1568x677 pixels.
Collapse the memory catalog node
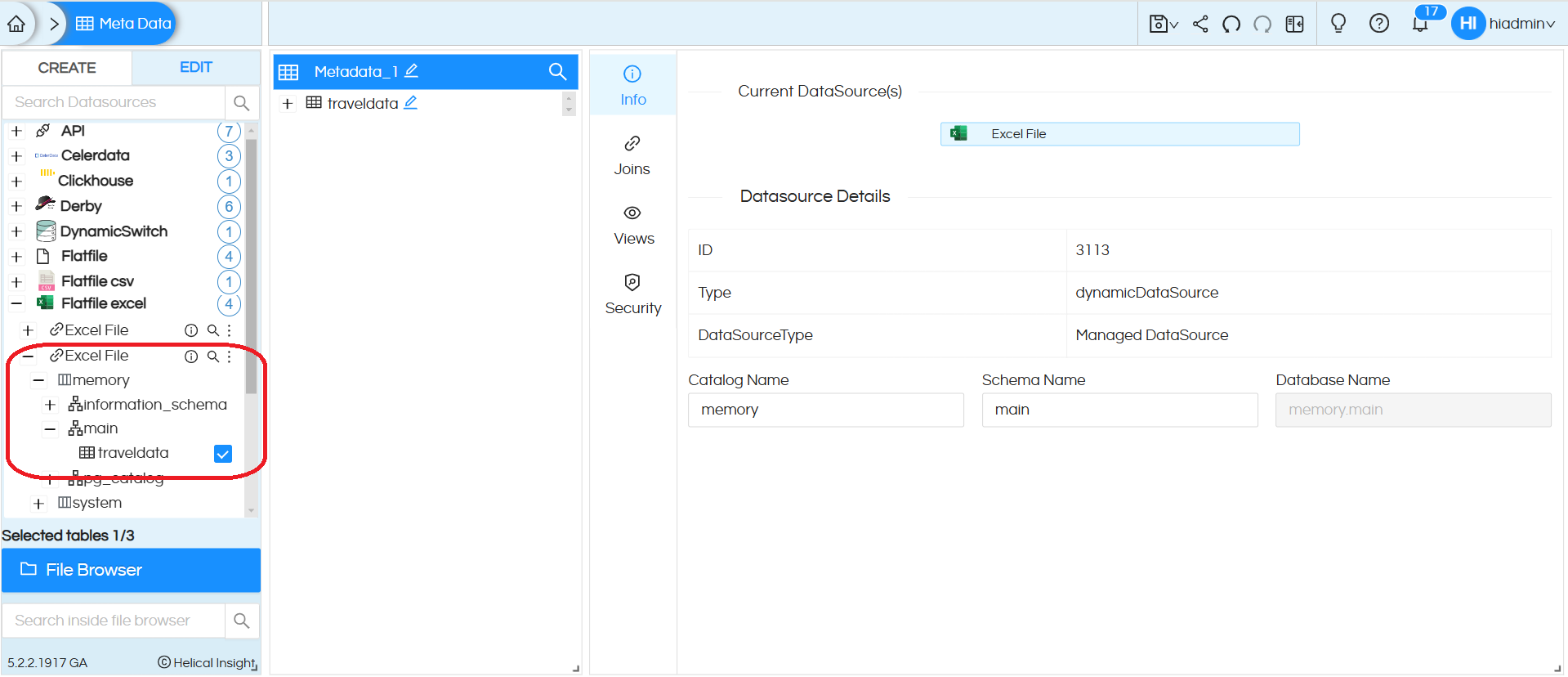pos(38,380)
